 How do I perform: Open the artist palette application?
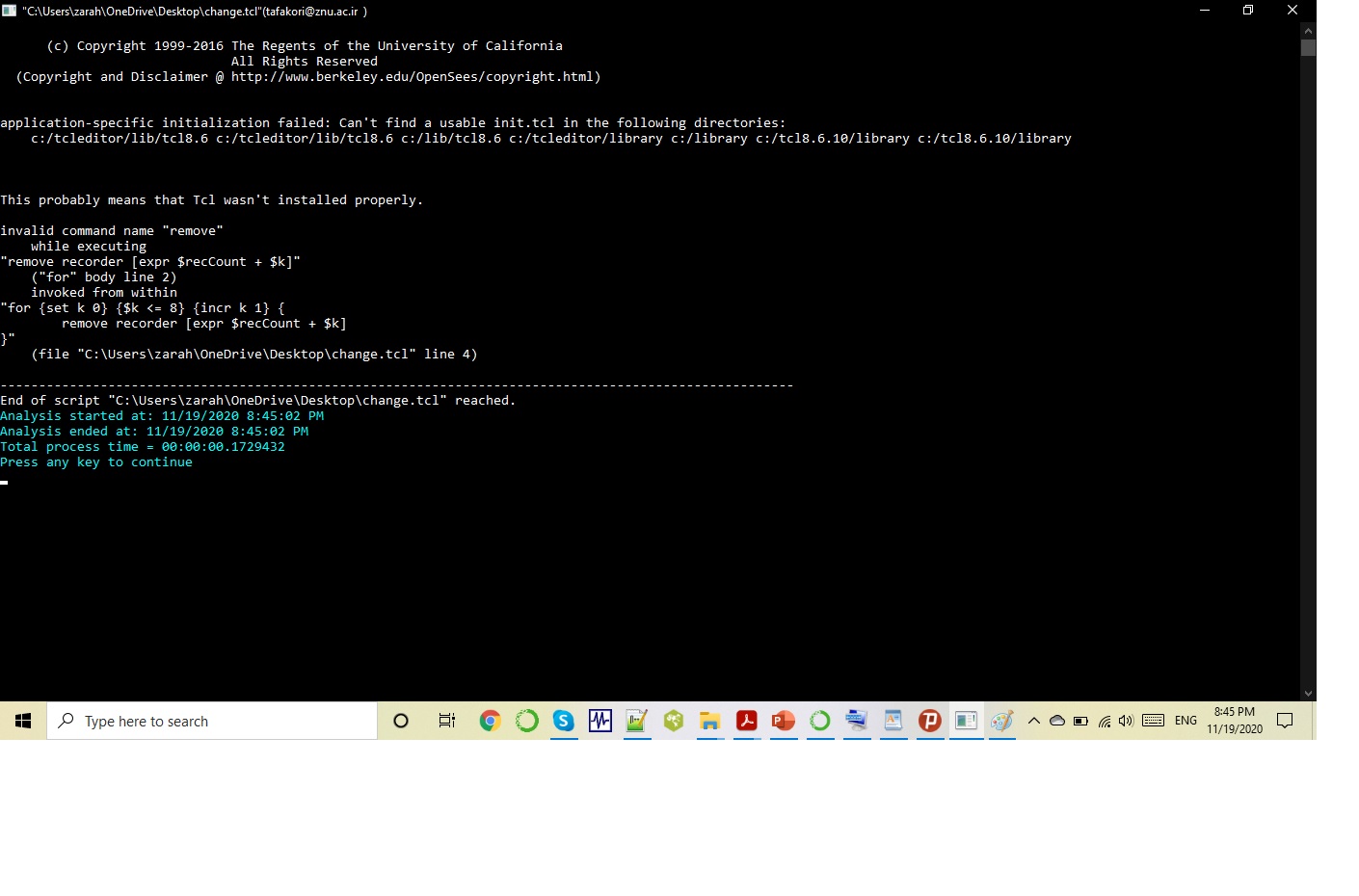click(1002, 721)
